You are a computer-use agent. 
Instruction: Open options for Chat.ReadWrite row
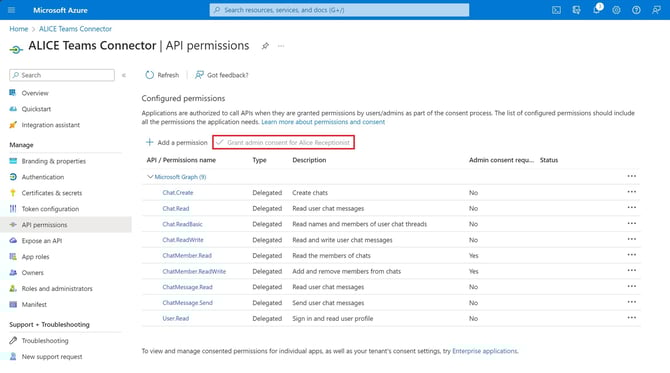point(632,239)
